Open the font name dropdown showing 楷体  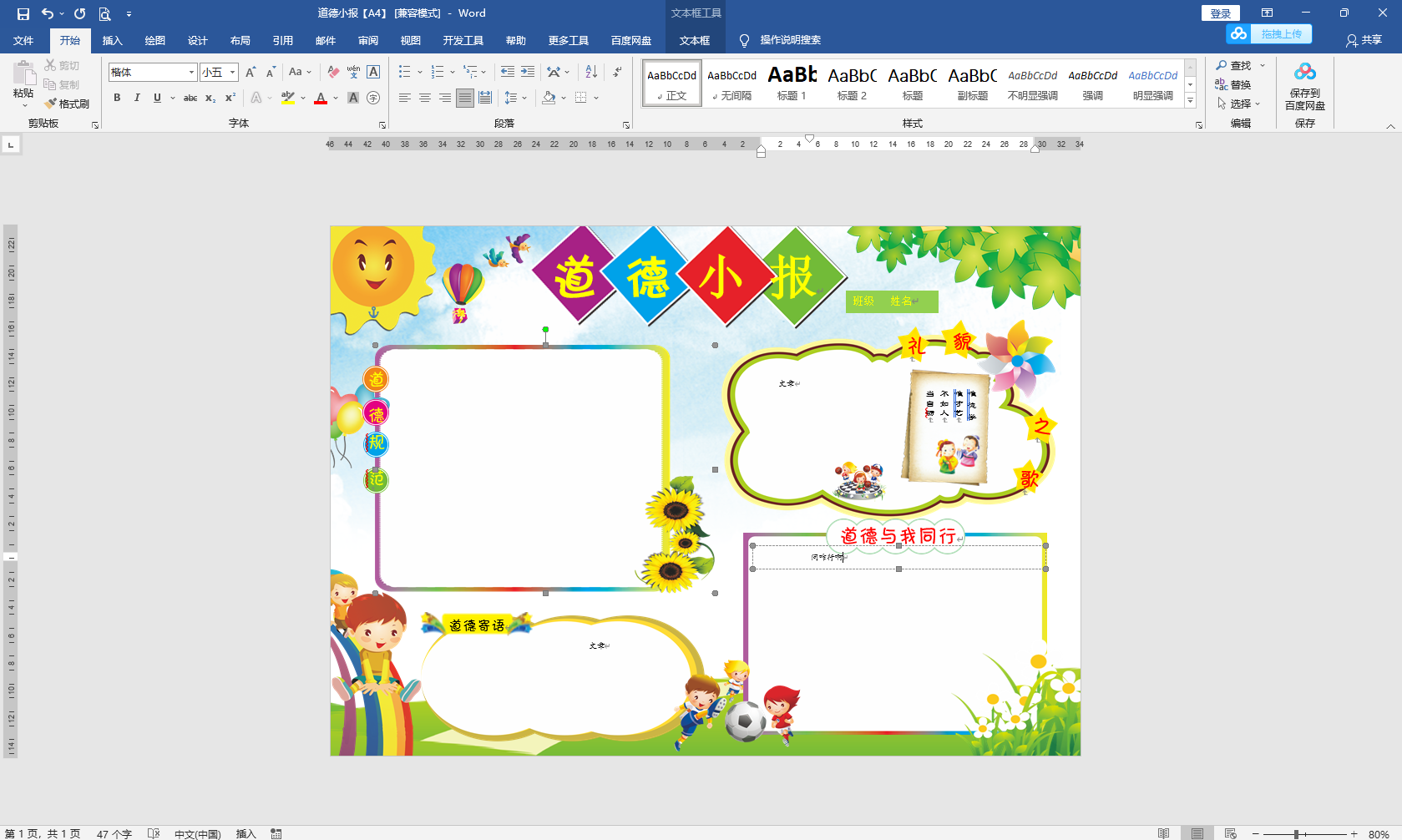pyautogui.click(x=191, y=72)
